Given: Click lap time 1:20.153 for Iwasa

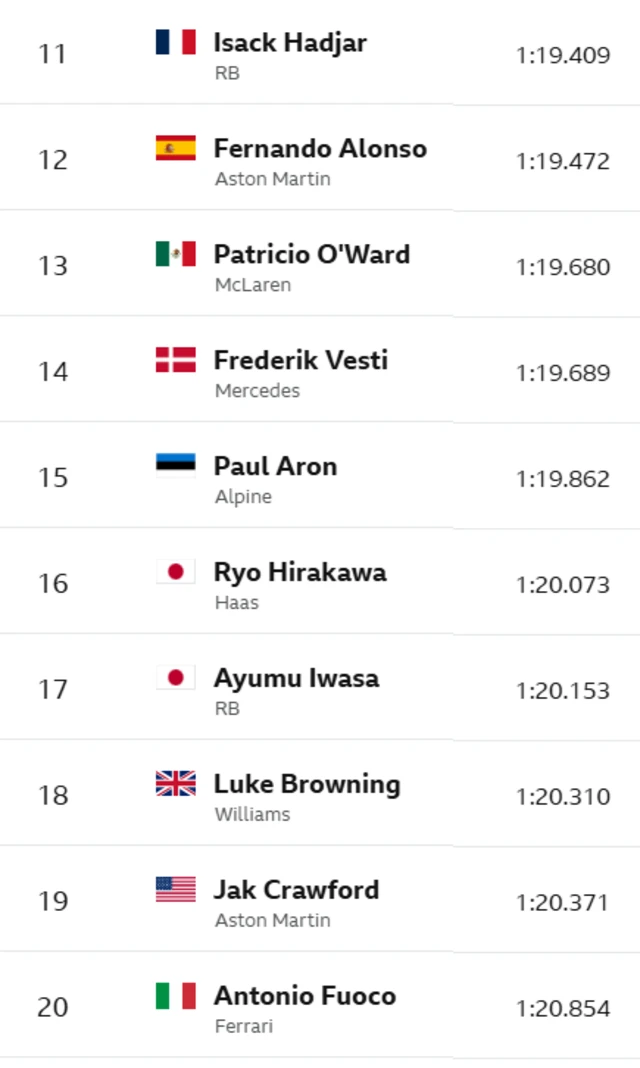Looking at the screenshot, I should coord(563,691).
